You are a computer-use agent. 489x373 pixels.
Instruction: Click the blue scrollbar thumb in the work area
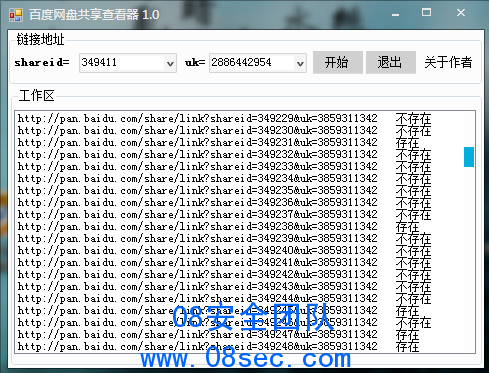click(x=469, y=157)
